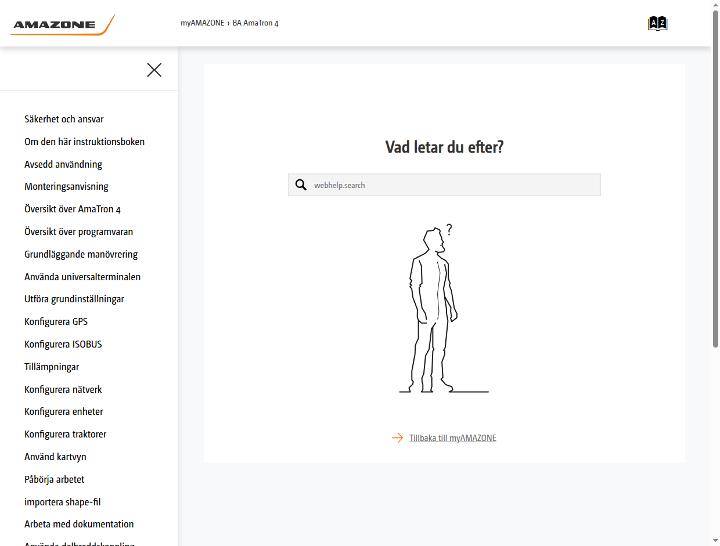Select Grundläggande manövrering menu entry

coord(81,254)
